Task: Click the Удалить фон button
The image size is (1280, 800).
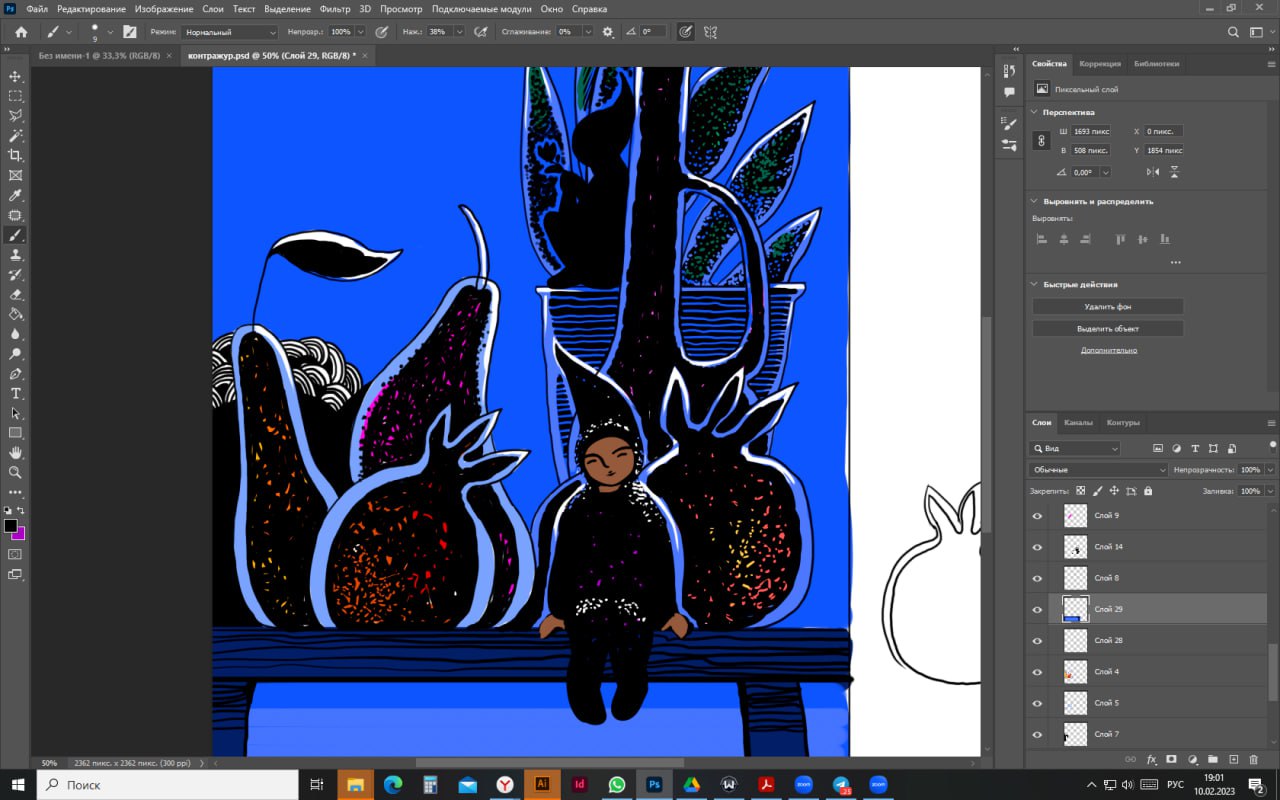Action: (x=1107, y=307)
